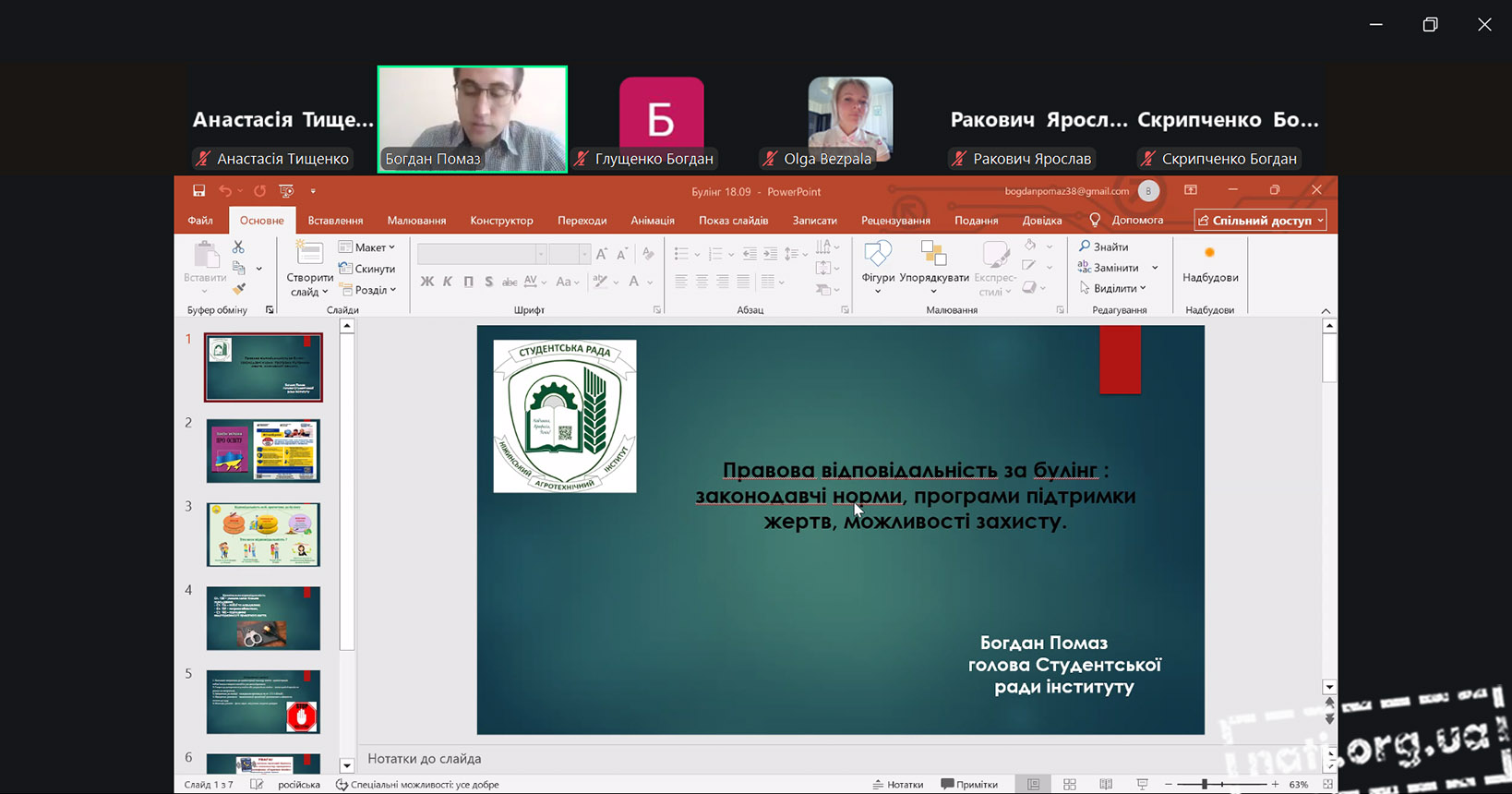
Task: Select the Format Painter brush icon
Action: coord(238,289)
